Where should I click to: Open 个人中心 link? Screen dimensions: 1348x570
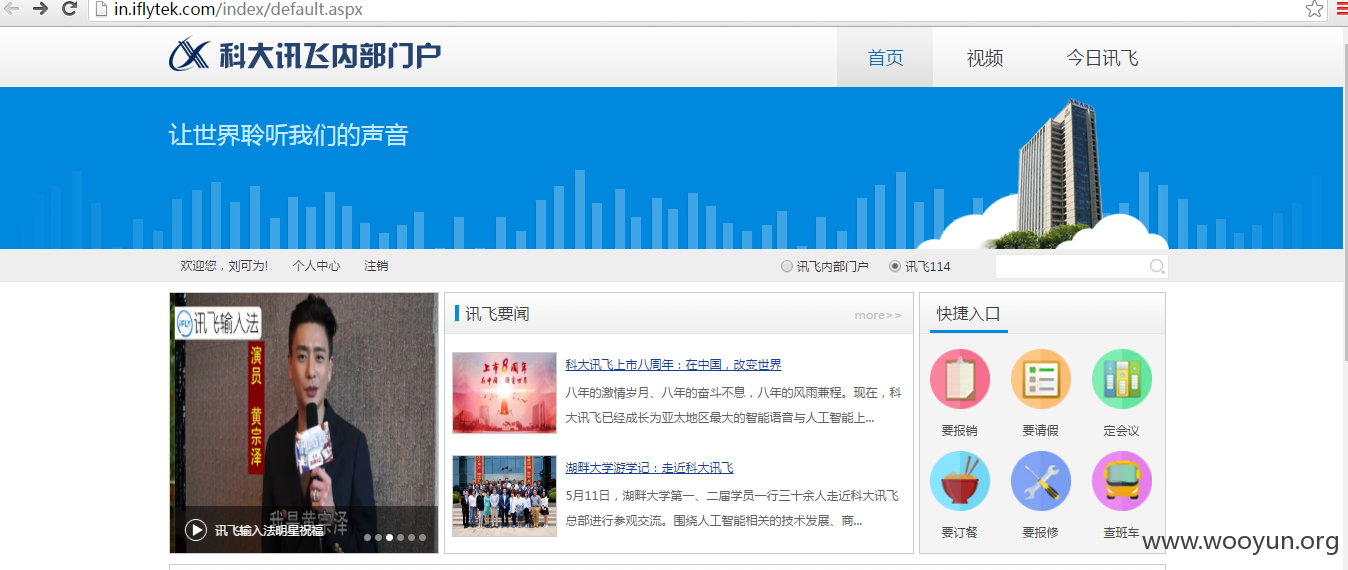pyautogui.click(x=316, y=266)
